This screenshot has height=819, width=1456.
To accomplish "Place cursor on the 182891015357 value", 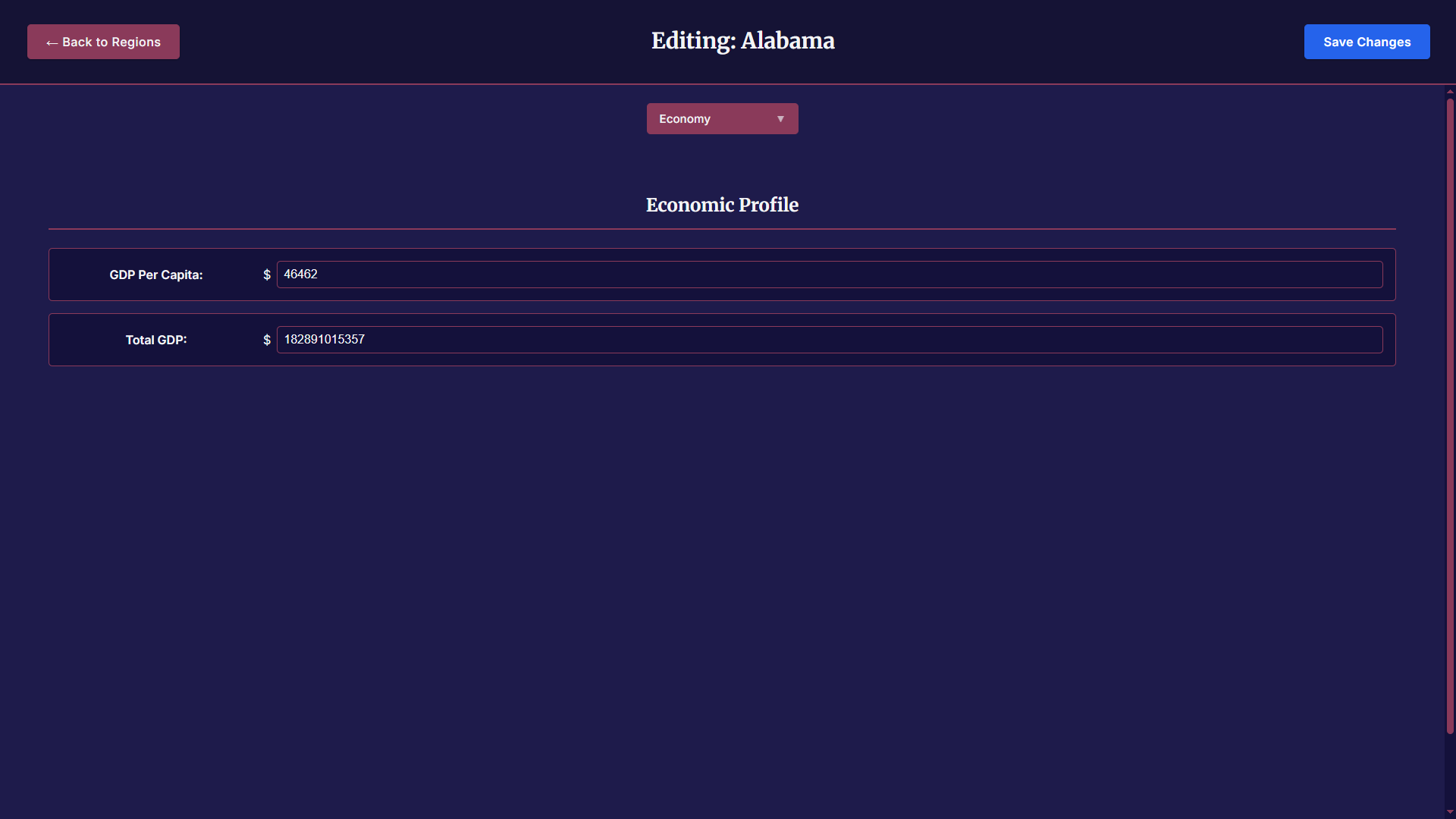I will [x=324, y=340].
